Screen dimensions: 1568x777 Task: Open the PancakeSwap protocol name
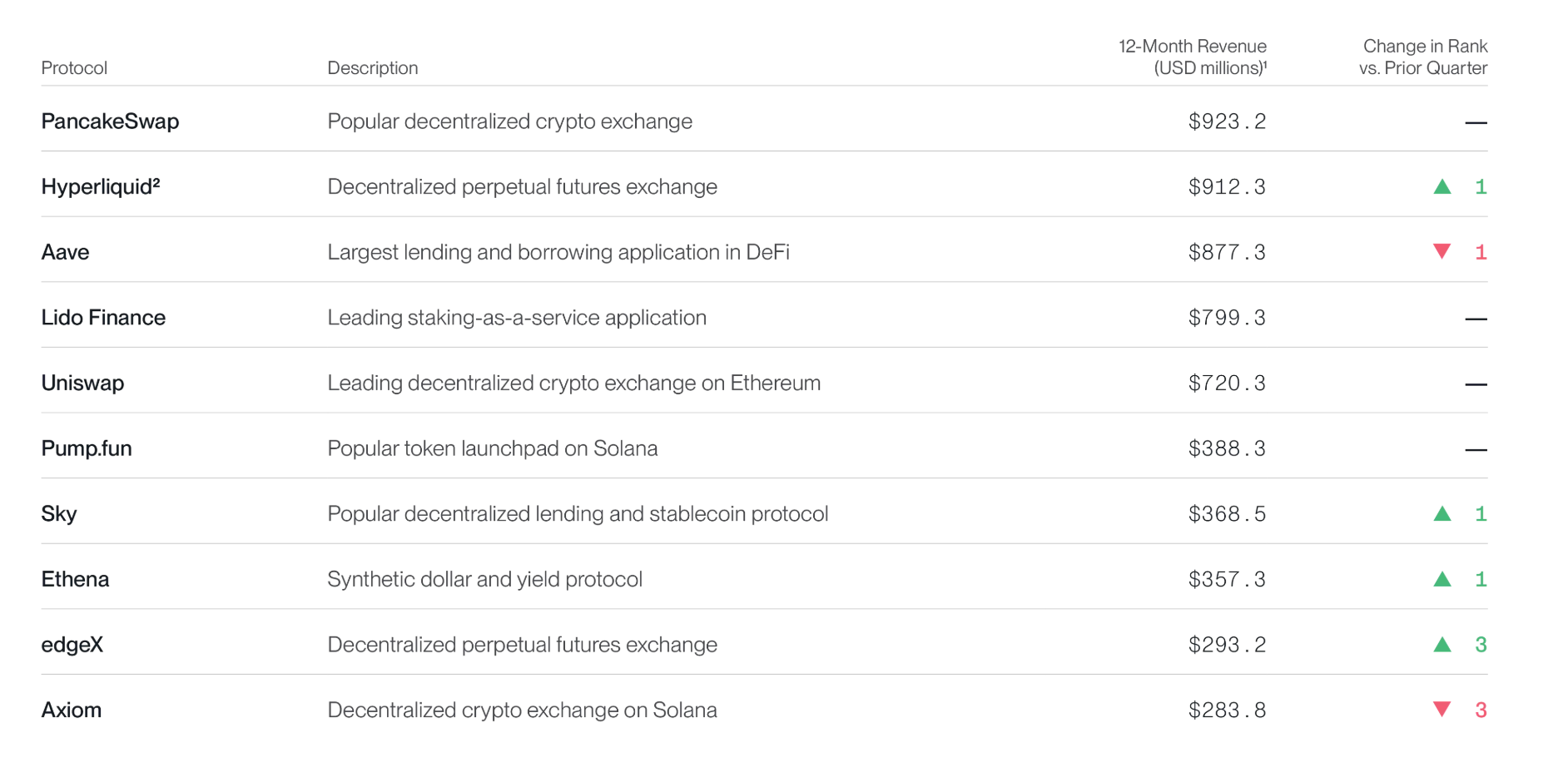pyautogui.click(x=110, y=121)
